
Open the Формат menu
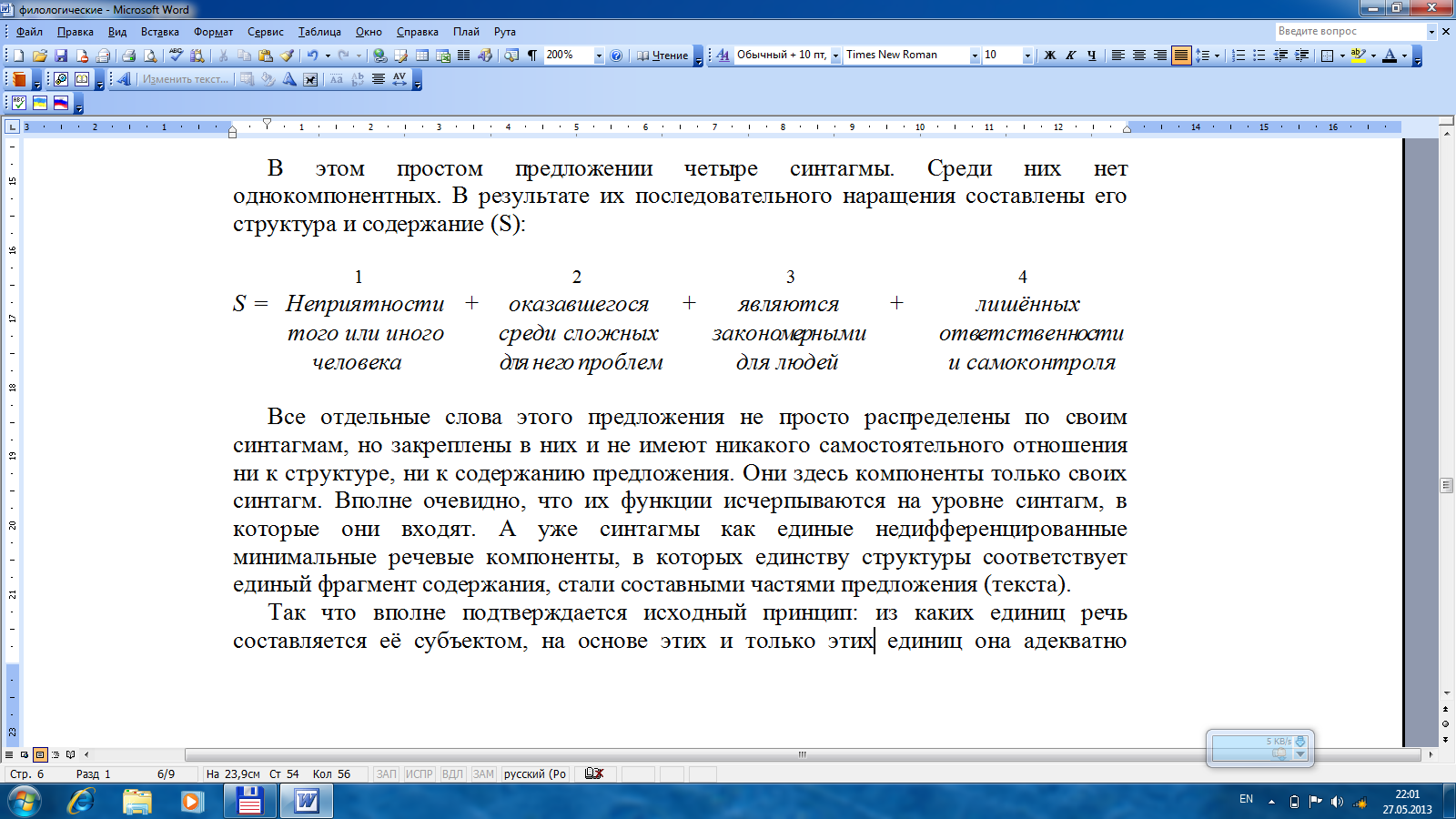pyautogui.click(x=213, y=32)
